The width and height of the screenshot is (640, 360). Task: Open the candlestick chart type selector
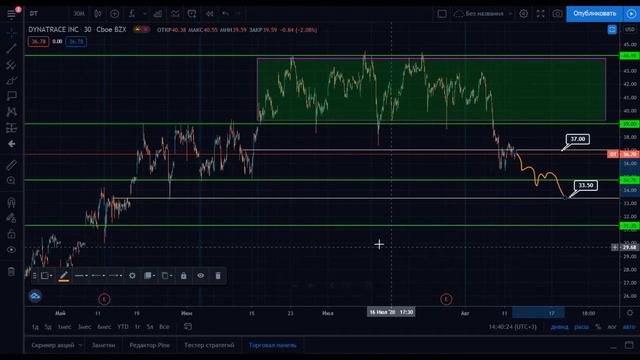[x=98, y=13]
